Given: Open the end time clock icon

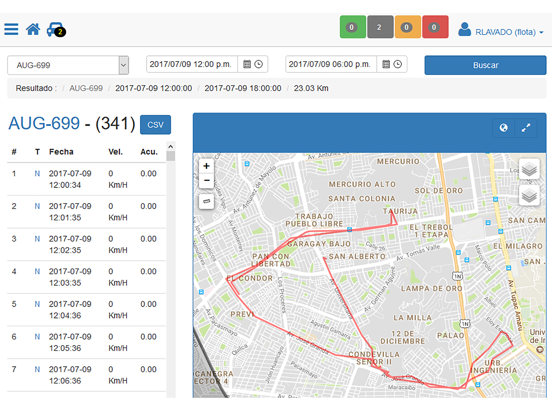Looking at the screenshot, I should [x=398, y=64].
